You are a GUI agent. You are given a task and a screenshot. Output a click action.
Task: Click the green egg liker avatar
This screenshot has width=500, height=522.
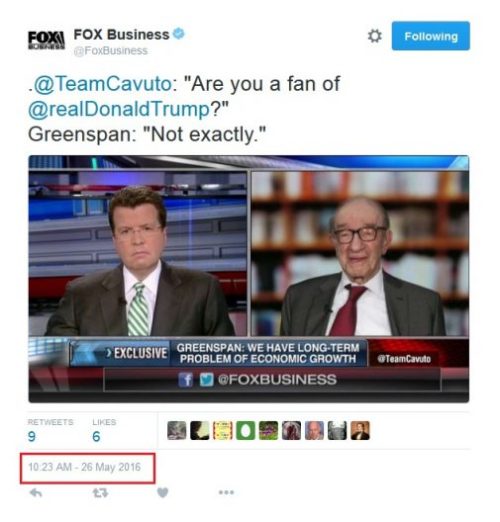coord(246,430)
